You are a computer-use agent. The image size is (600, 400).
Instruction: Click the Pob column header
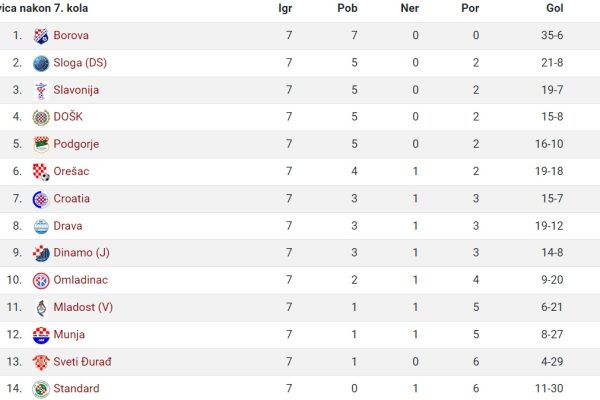pos(347,8)
